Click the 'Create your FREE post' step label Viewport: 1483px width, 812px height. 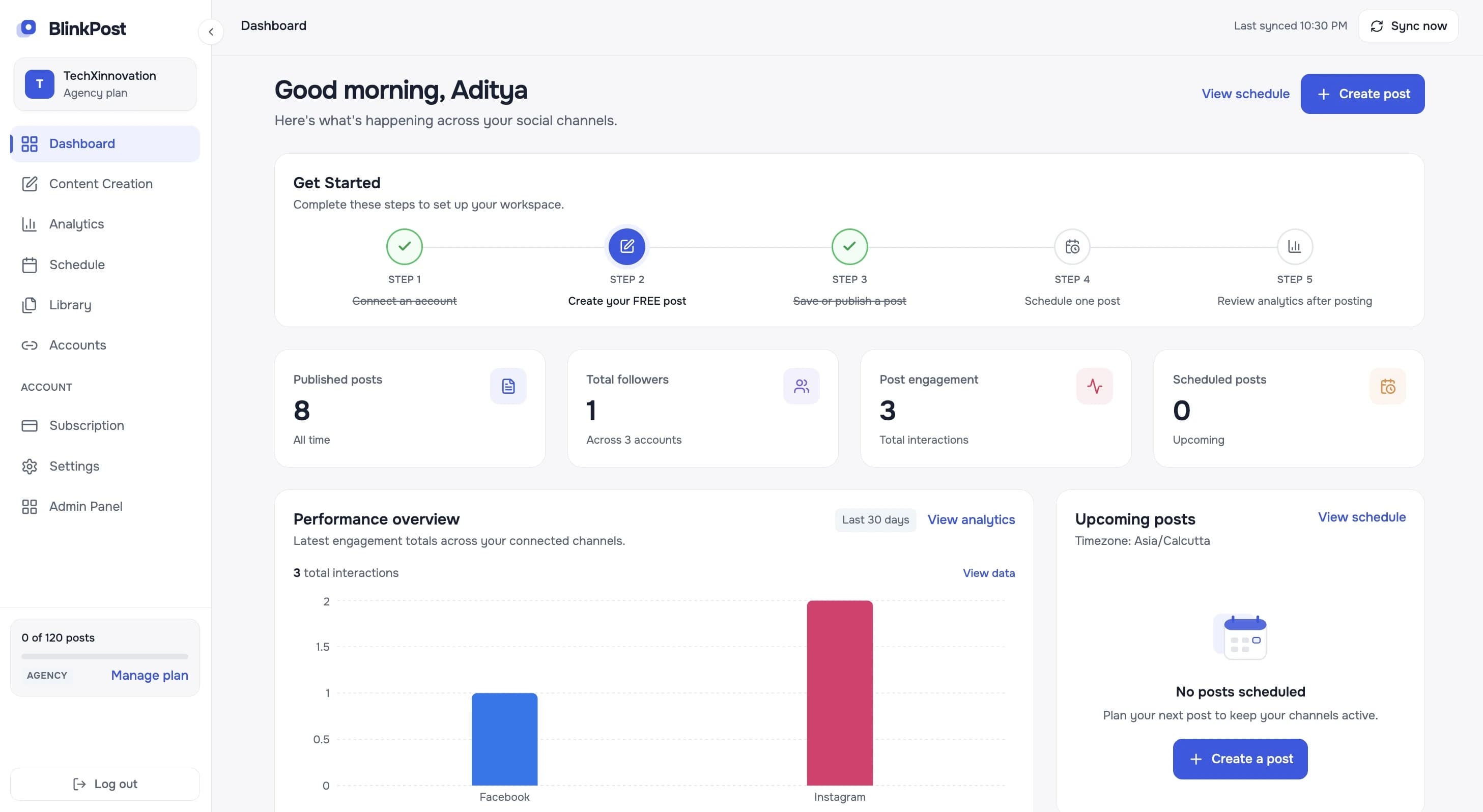coord(626,301)
